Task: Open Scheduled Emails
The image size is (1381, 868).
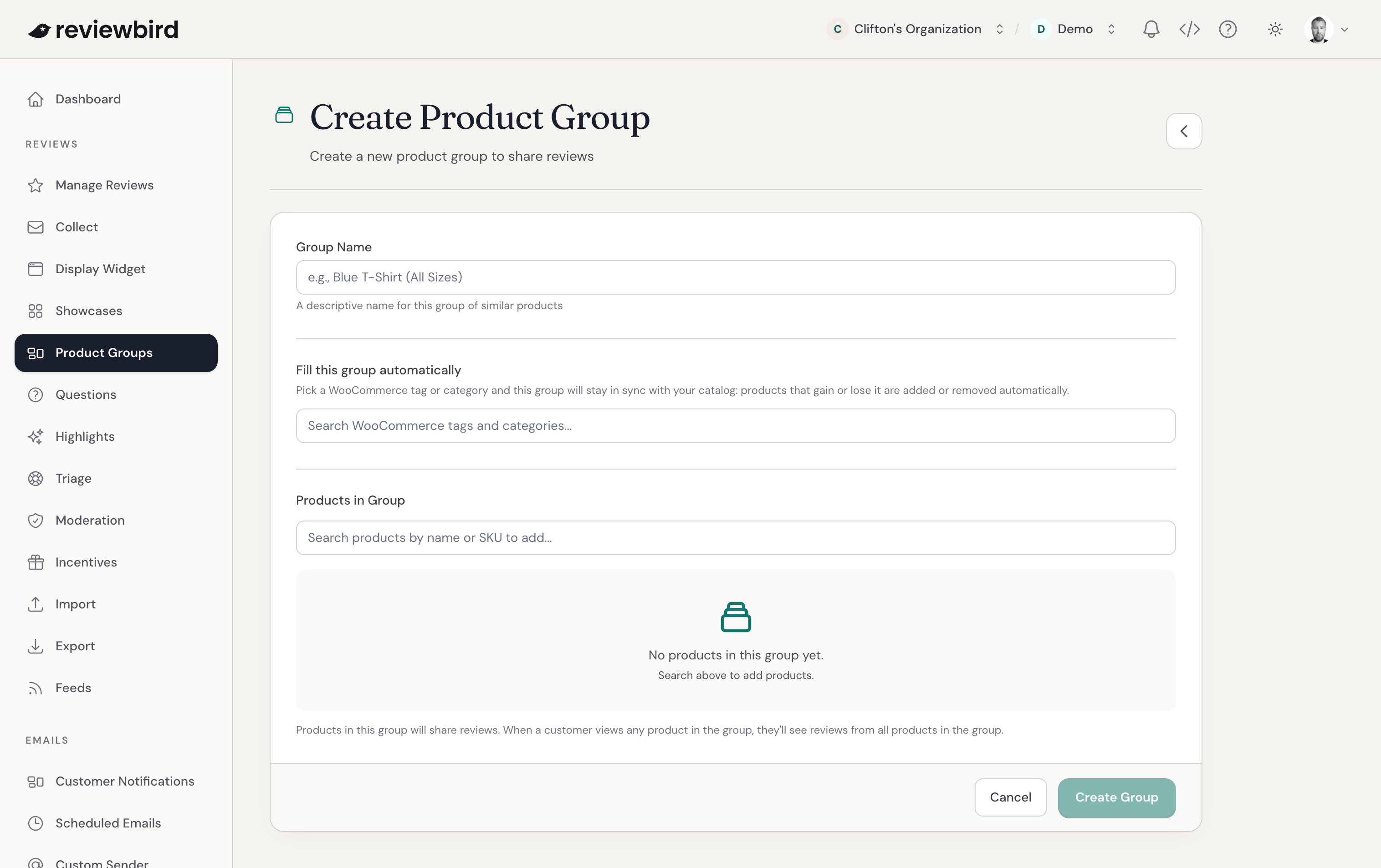Action: (116, 823)
